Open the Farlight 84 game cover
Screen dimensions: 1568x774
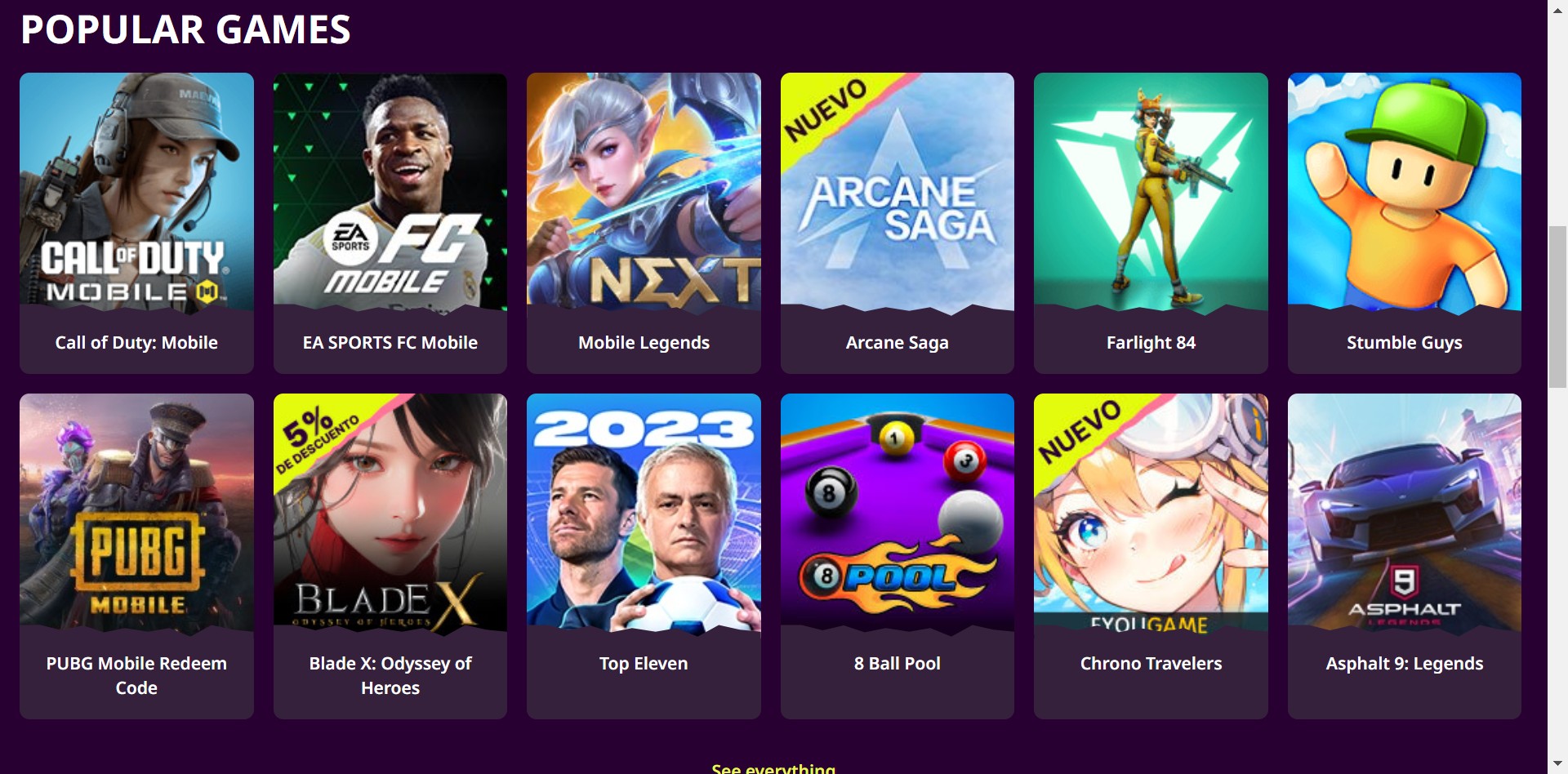(x=1151, y=193)
